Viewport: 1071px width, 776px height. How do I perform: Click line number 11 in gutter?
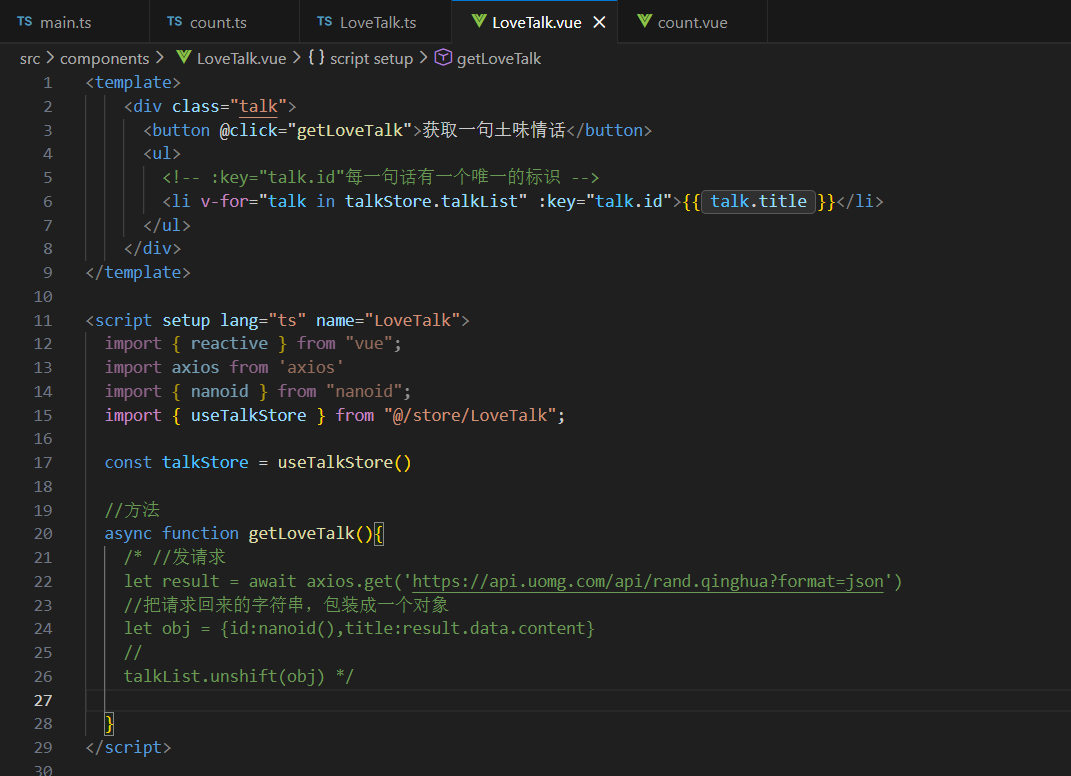[x=43, y=320]
